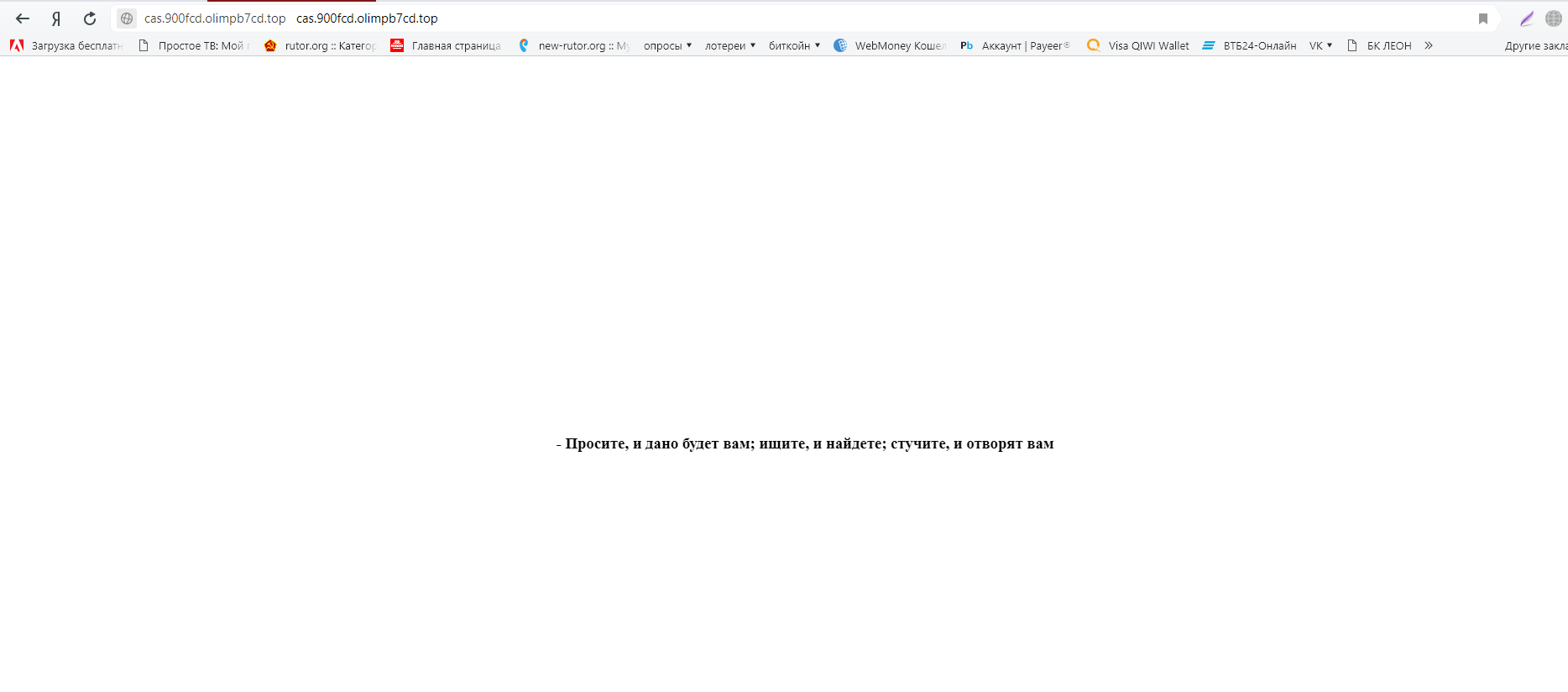Click the grey globe icon beside the feather
Image resolution: width=1568 pixels, height=692 pixels.
(1554, 18)
